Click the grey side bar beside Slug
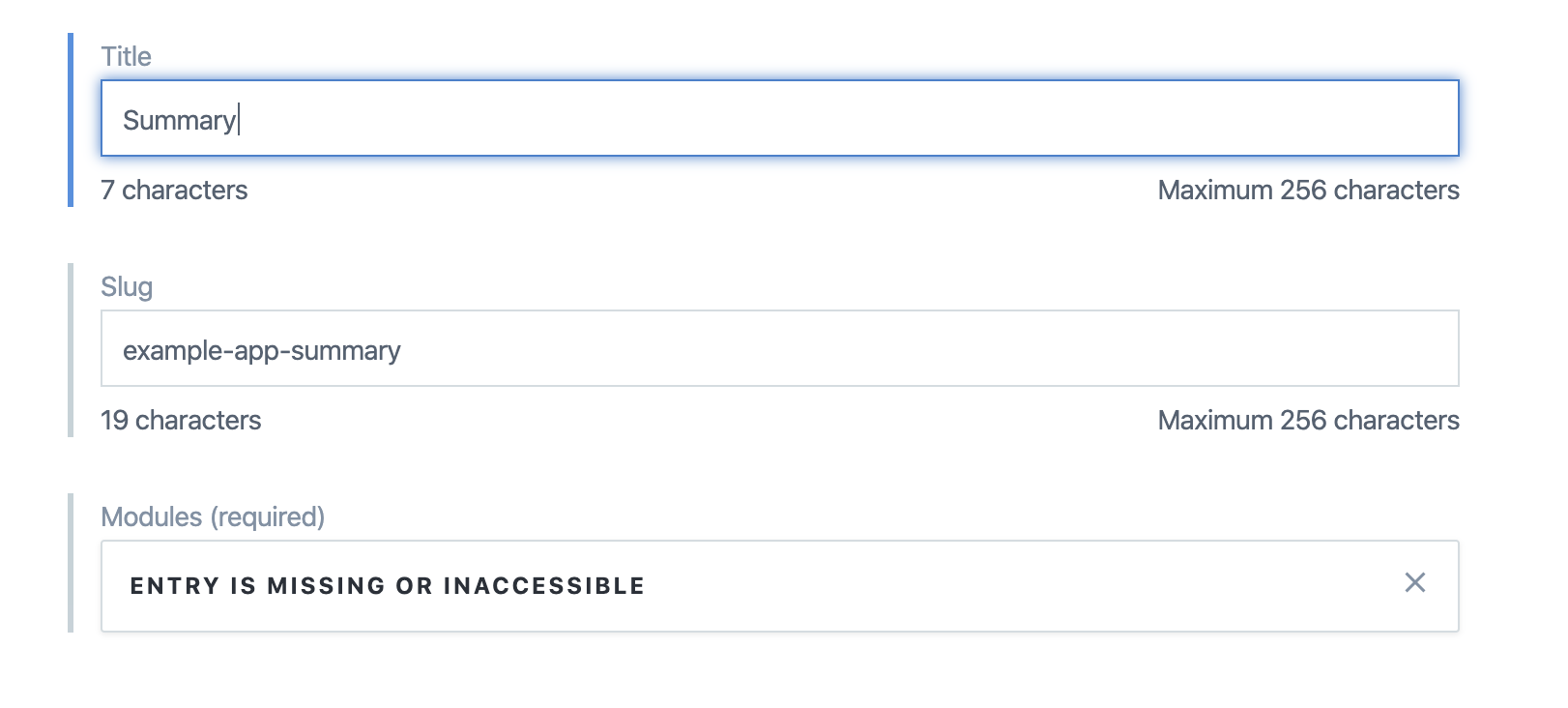 [x=71, y=350]
